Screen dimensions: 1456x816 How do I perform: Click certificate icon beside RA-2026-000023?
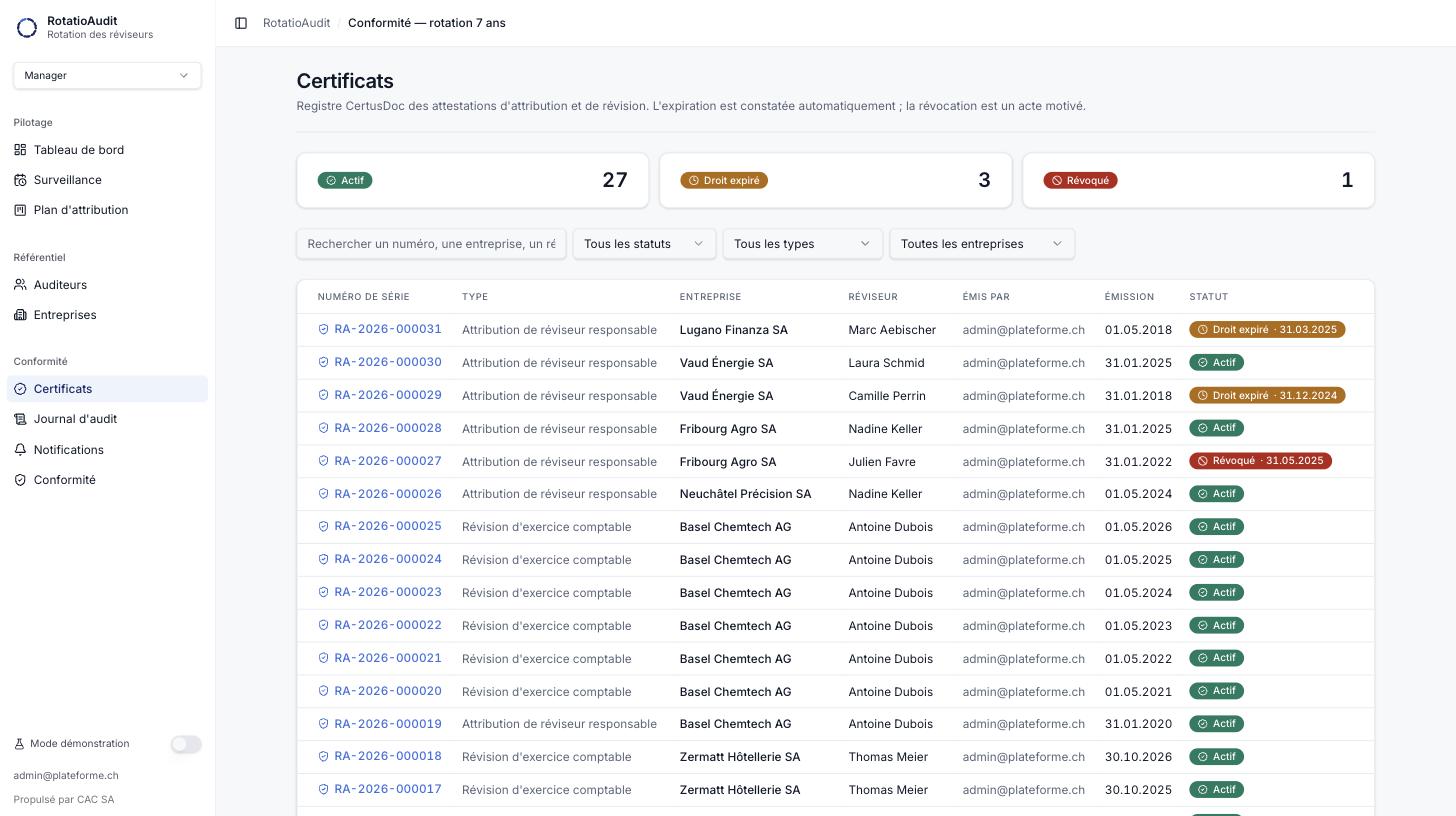tap(324, 592)
